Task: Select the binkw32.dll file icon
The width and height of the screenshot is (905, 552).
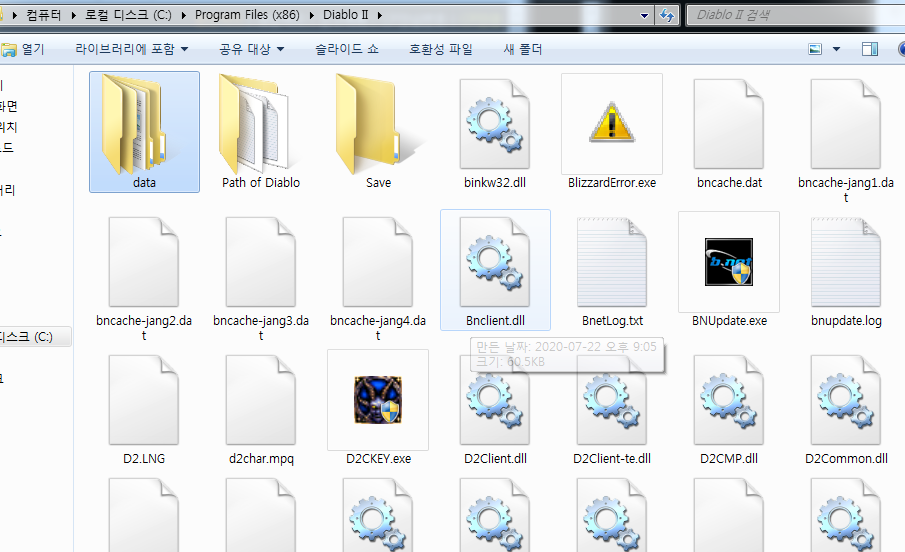Action: 495,124
